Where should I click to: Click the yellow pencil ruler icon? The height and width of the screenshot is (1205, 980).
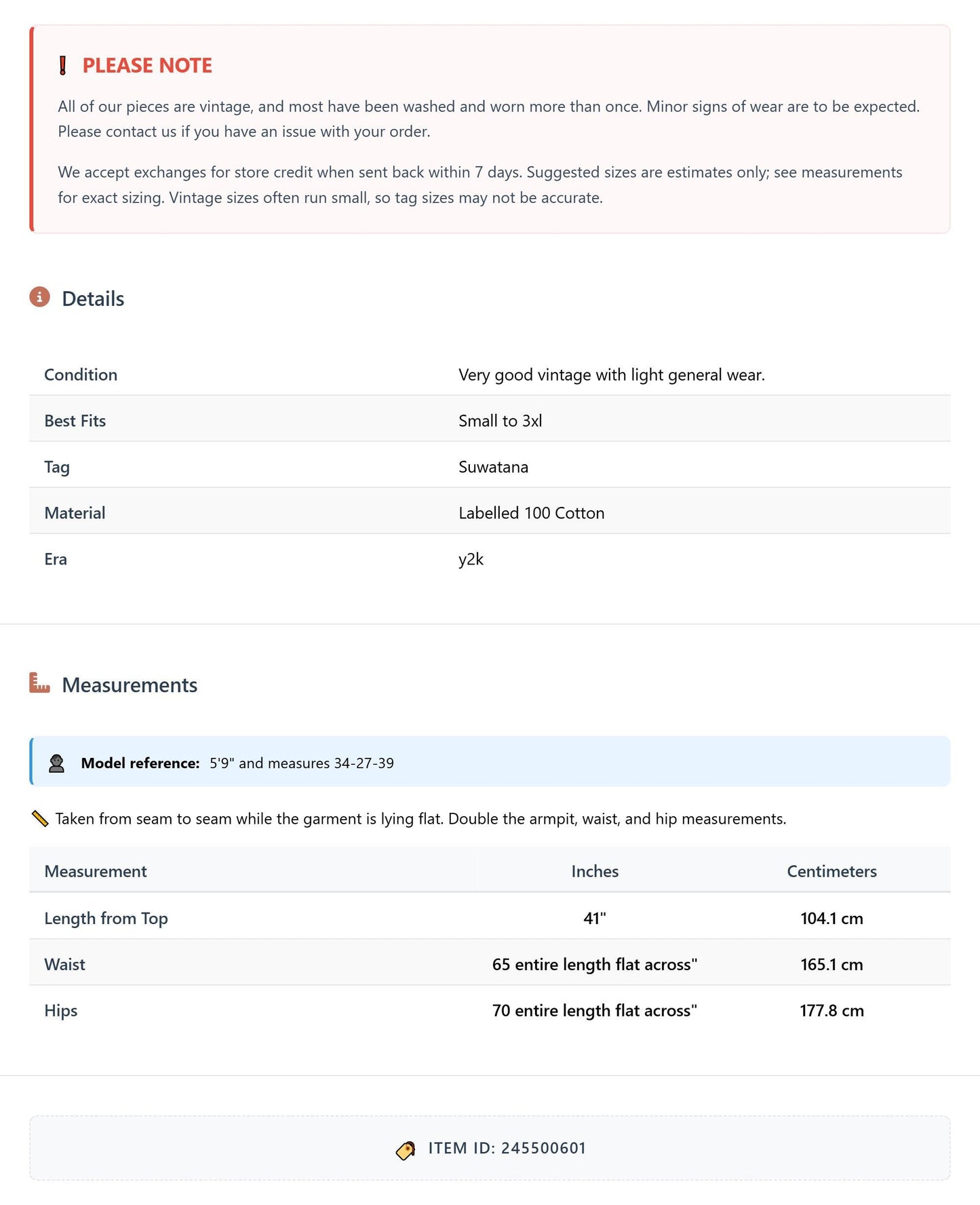point(40,819)
